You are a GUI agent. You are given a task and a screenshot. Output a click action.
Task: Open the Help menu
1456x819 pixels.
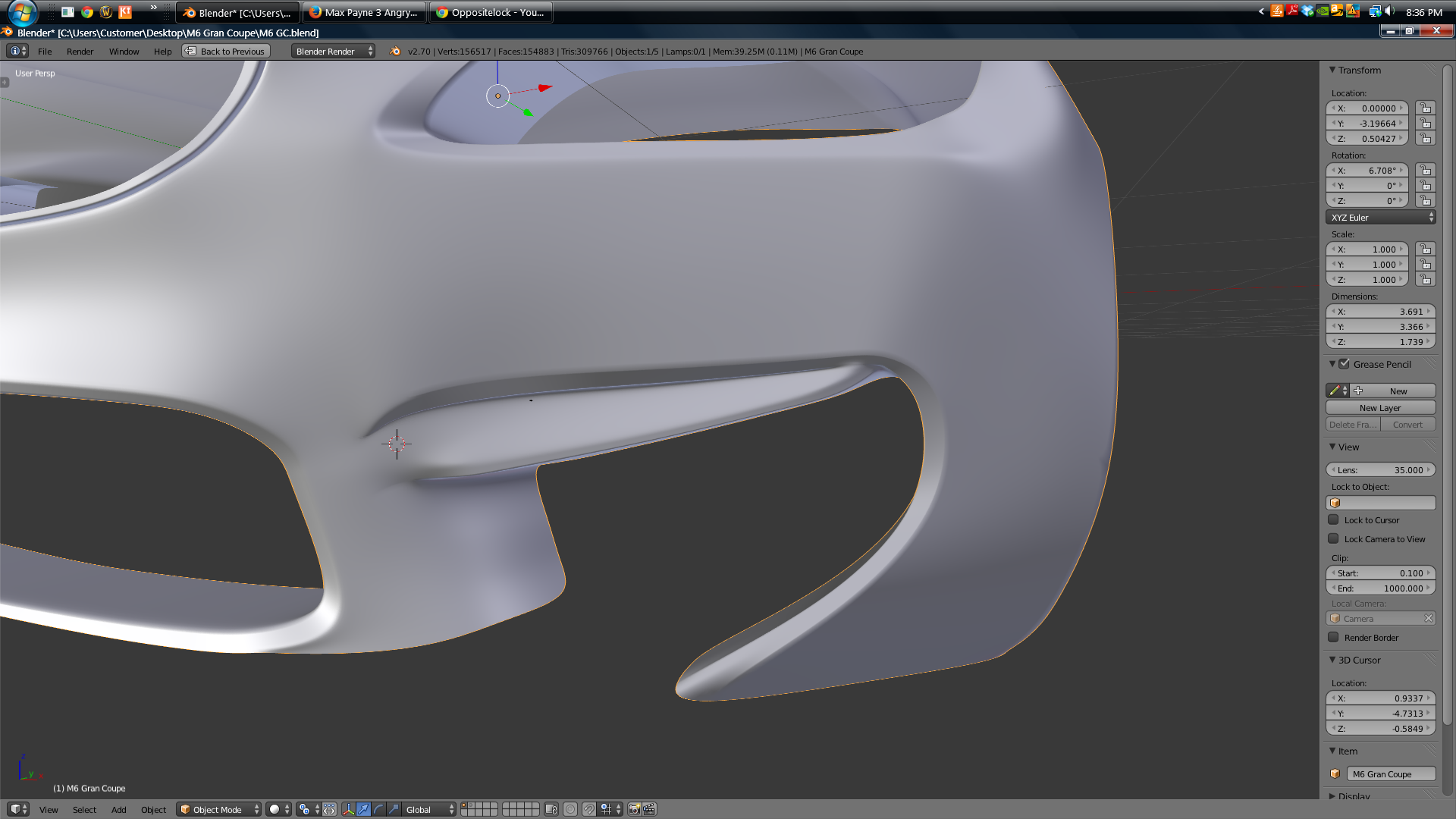(162, 51)
